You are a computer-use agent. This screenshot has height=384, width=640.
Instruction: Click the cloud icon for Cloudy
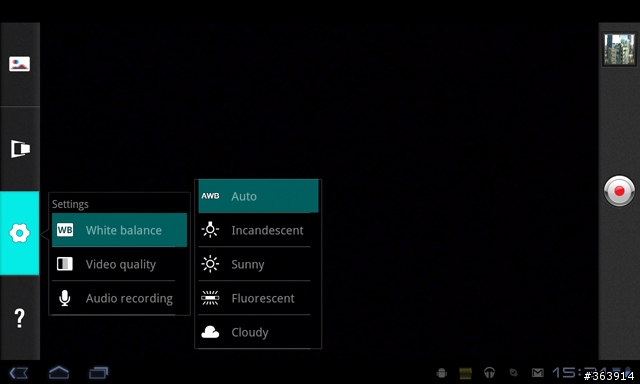[210, 332]
